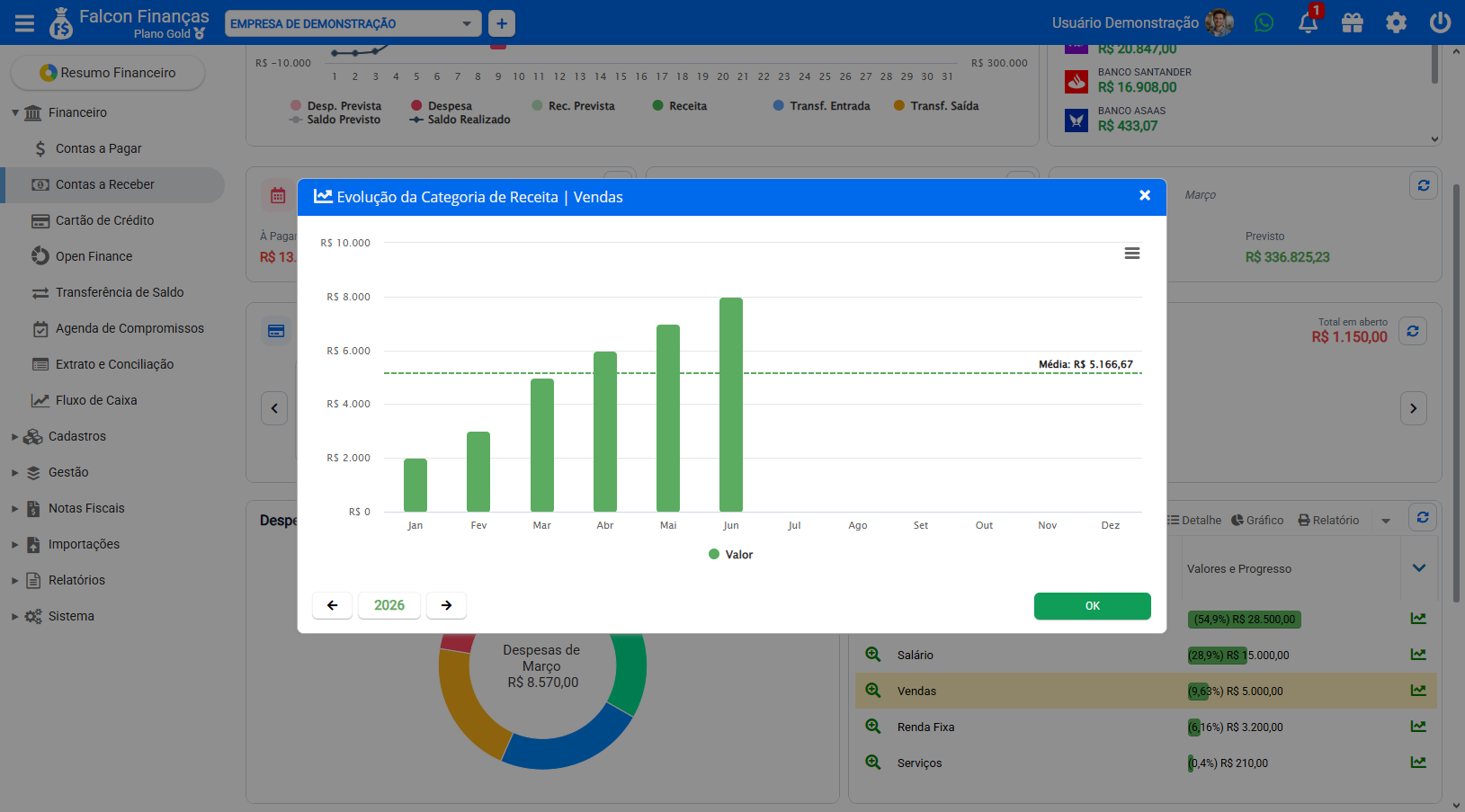Click the add company plus button
The height and width of the screenshot is (812, 1465).
tap(502, 23)
